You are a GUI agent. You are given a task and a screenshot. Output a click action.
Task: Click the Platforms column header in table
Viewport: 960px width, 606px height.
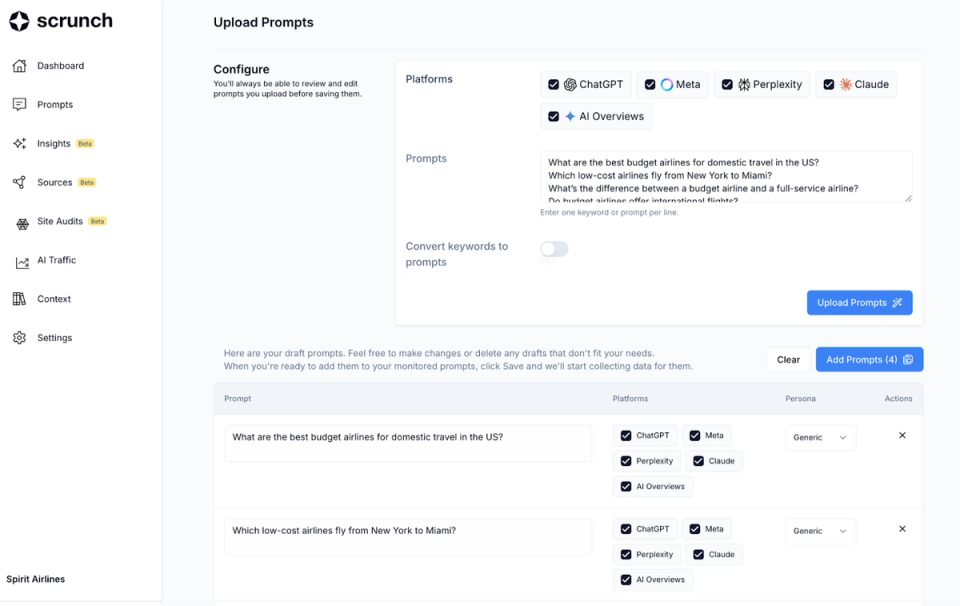630,398
